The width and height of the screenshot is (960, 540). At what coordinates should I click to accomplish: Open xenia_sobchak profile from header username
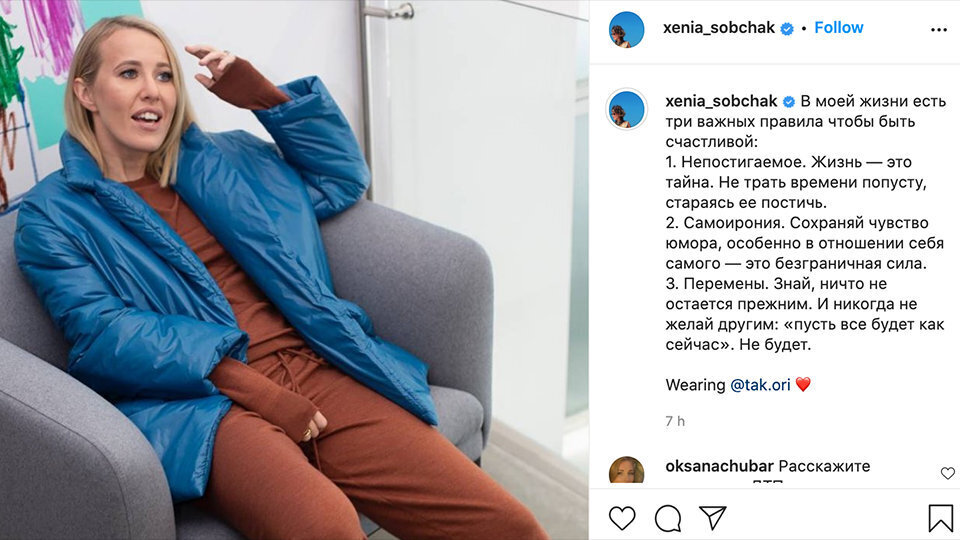pyautogui.click(x=719, y=28)
